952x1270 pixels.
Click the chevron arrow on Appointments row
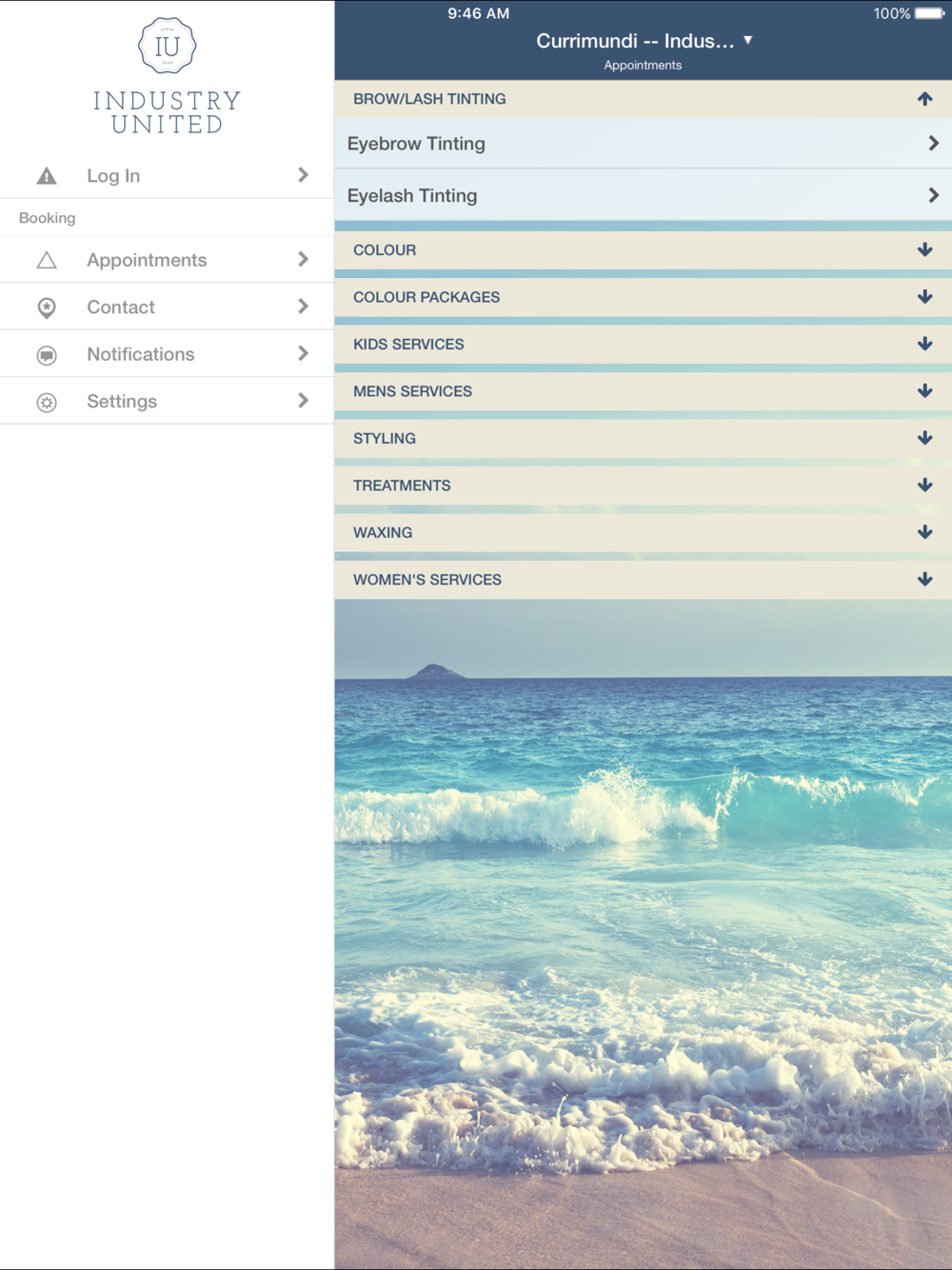(x=303, y=259)
